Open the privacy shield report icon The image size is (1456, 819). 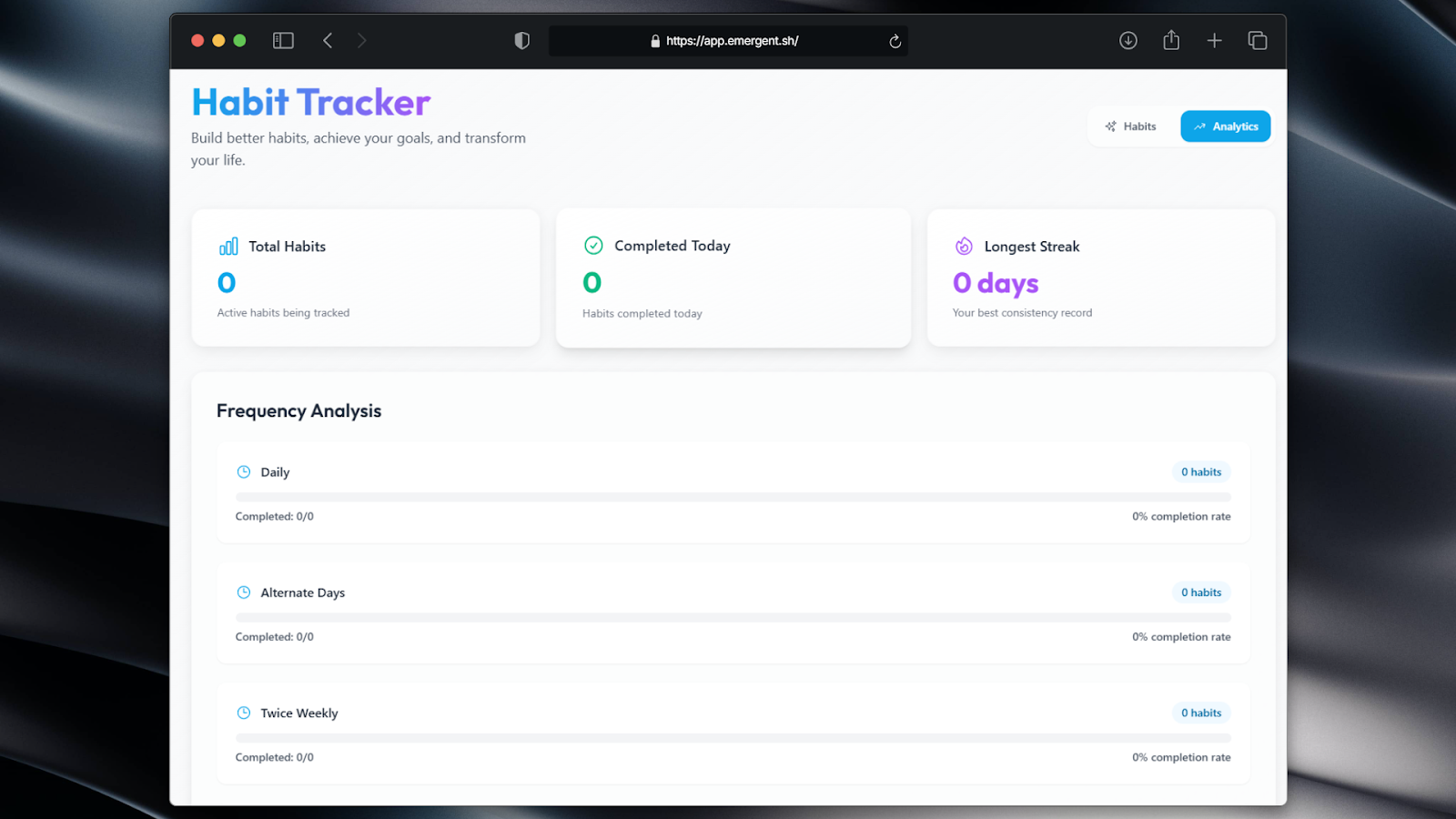click(x=521, y=40)
